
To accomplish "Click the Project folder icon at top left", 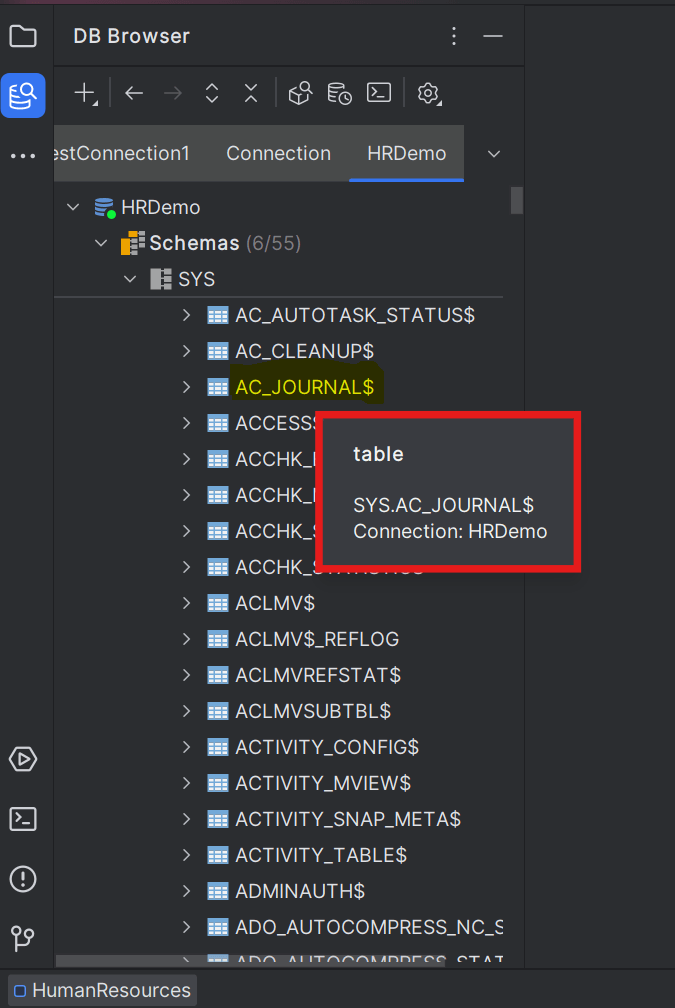I will coord(23,36).
